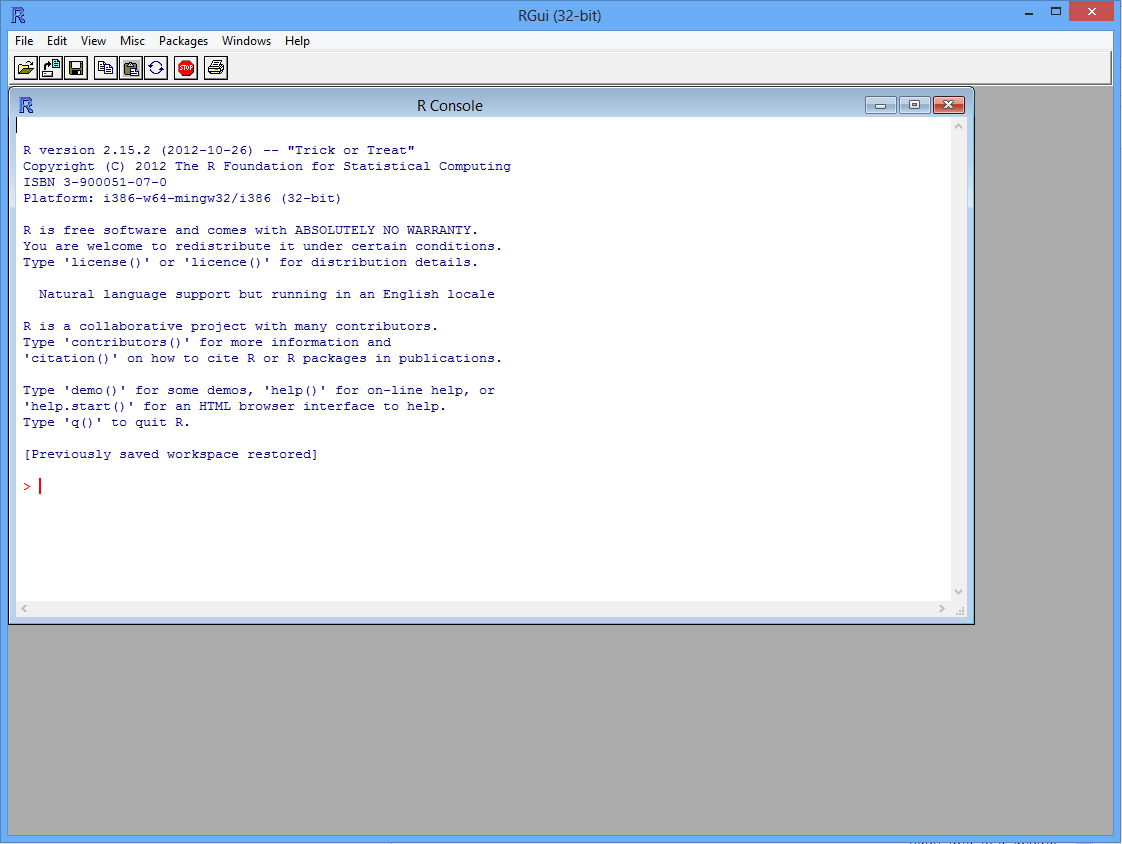Click console vertical scrollbar down arrow
Screen dimensions: 1122x844
[958, 592]
